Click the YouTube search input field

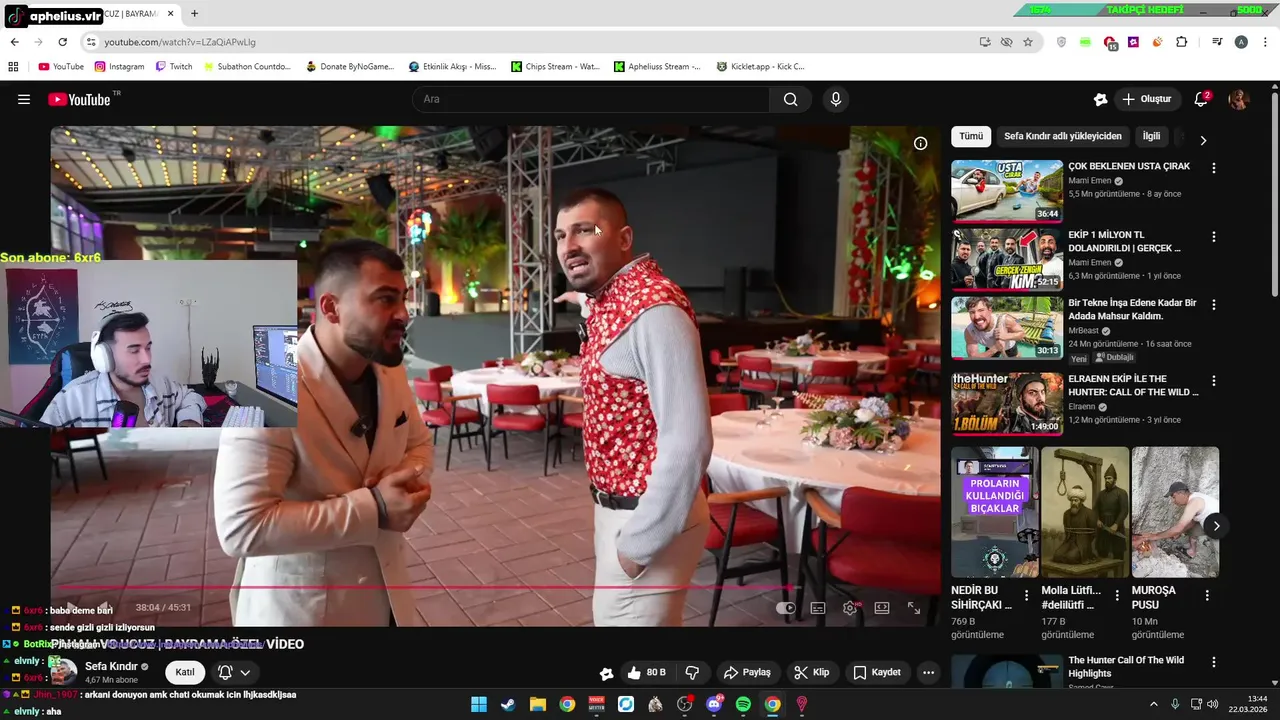(591, 99)
